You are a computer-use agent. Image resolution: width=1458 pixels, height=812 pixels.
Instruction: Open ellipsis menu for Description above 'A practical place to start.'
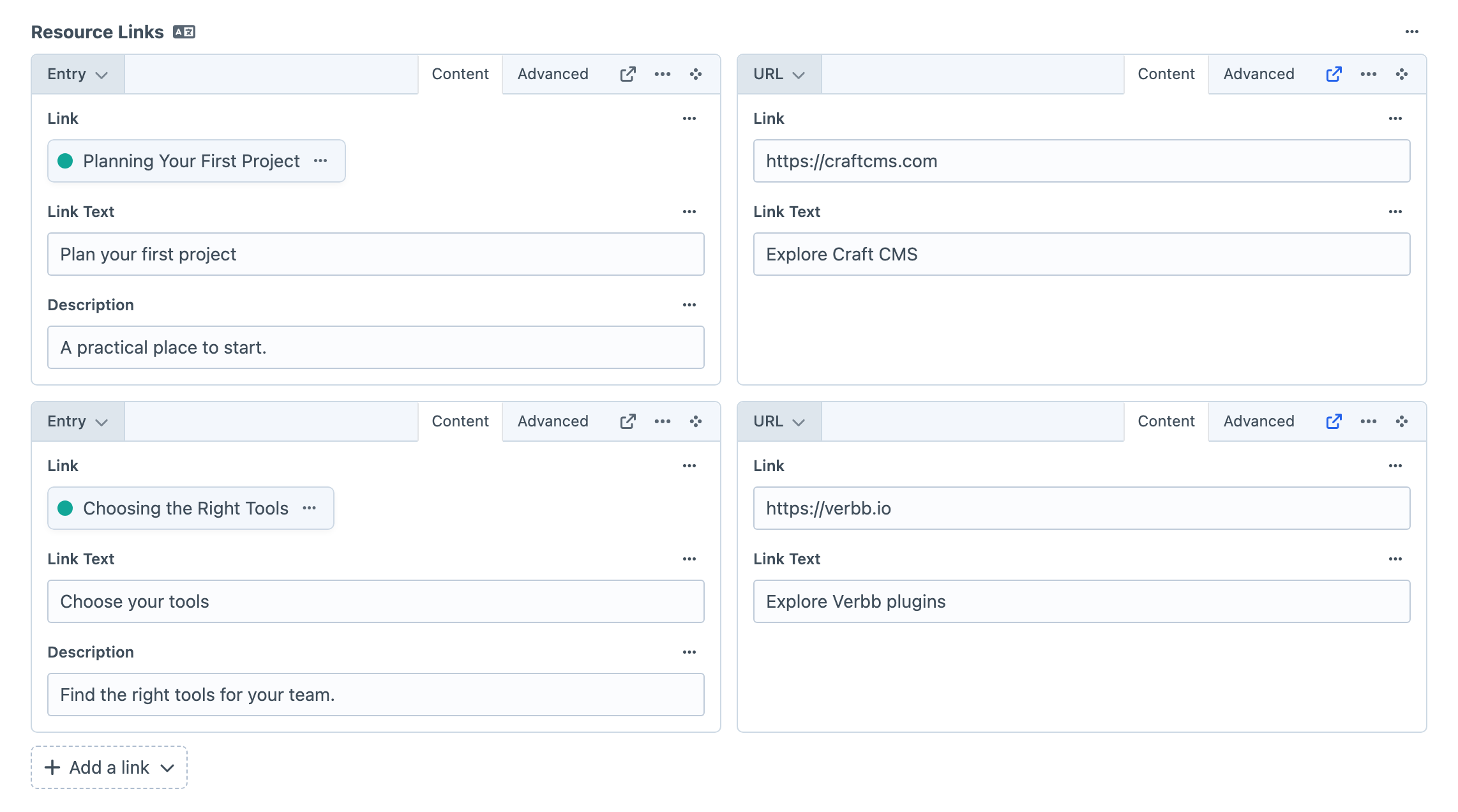click(689, 305)
